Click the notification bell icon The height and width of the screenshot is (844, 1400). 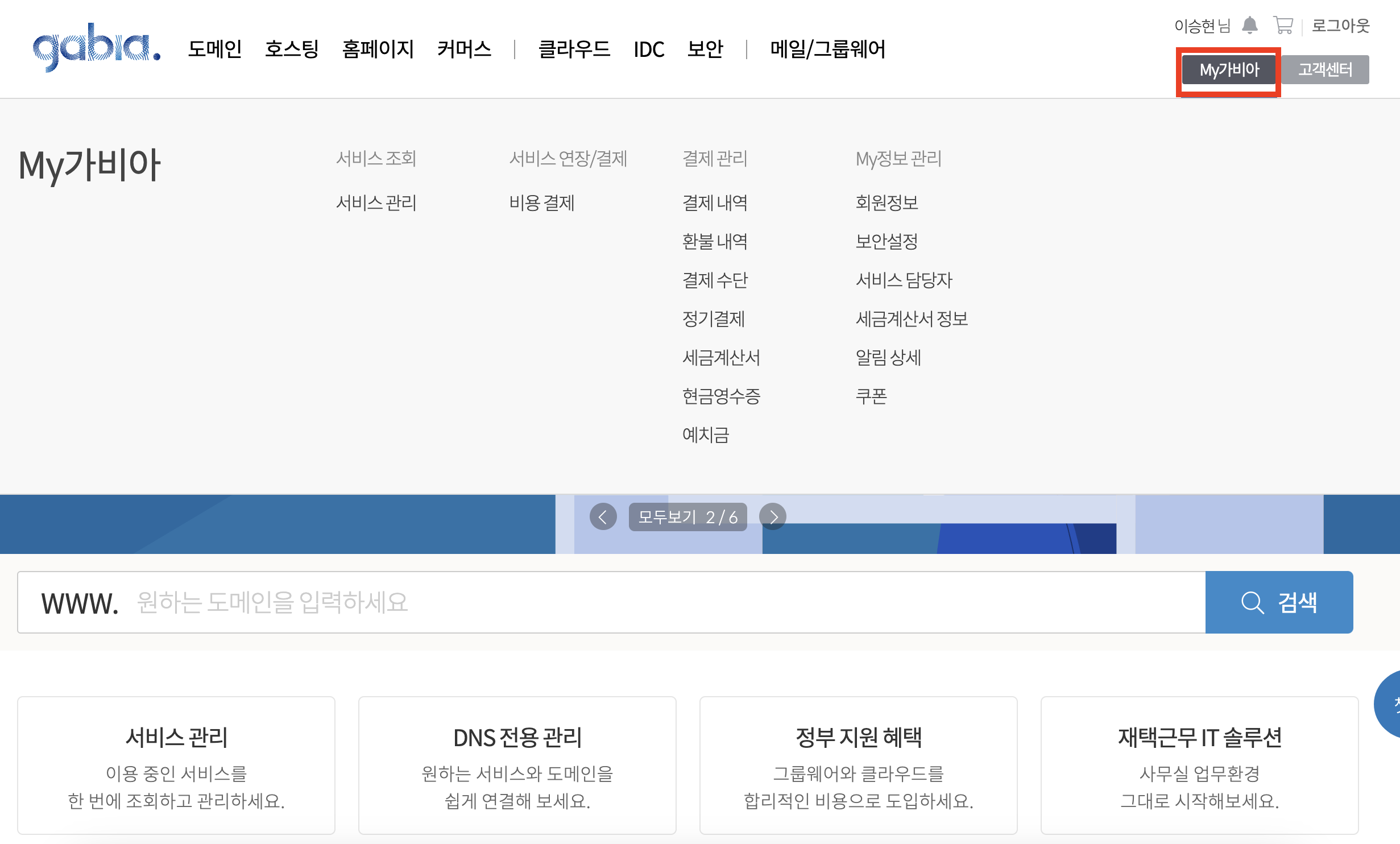1249,26
